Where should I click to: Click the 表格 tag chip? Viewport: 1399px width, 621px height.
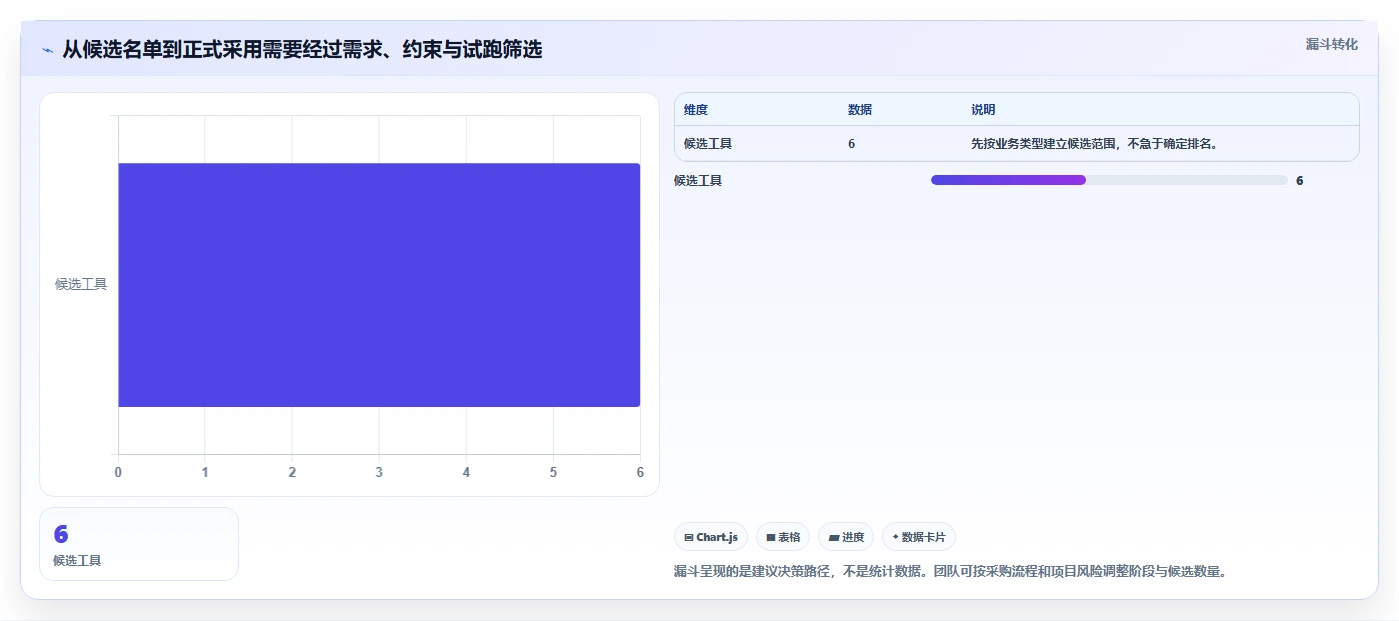pos(783,537)
